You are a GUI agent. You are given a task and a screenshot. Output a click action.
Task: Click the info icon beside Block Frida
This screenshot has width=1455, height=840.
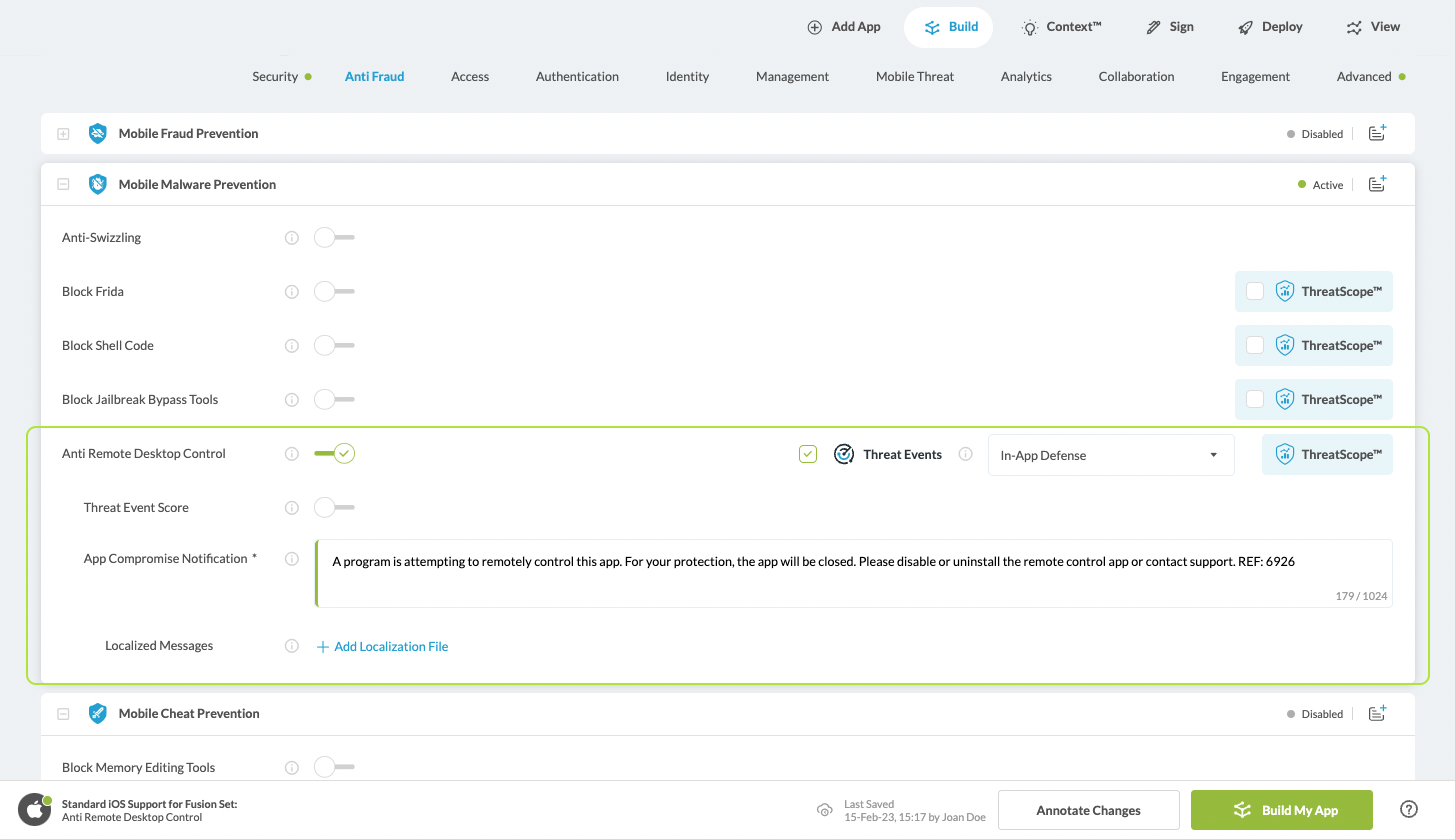[x=292, y=292]
